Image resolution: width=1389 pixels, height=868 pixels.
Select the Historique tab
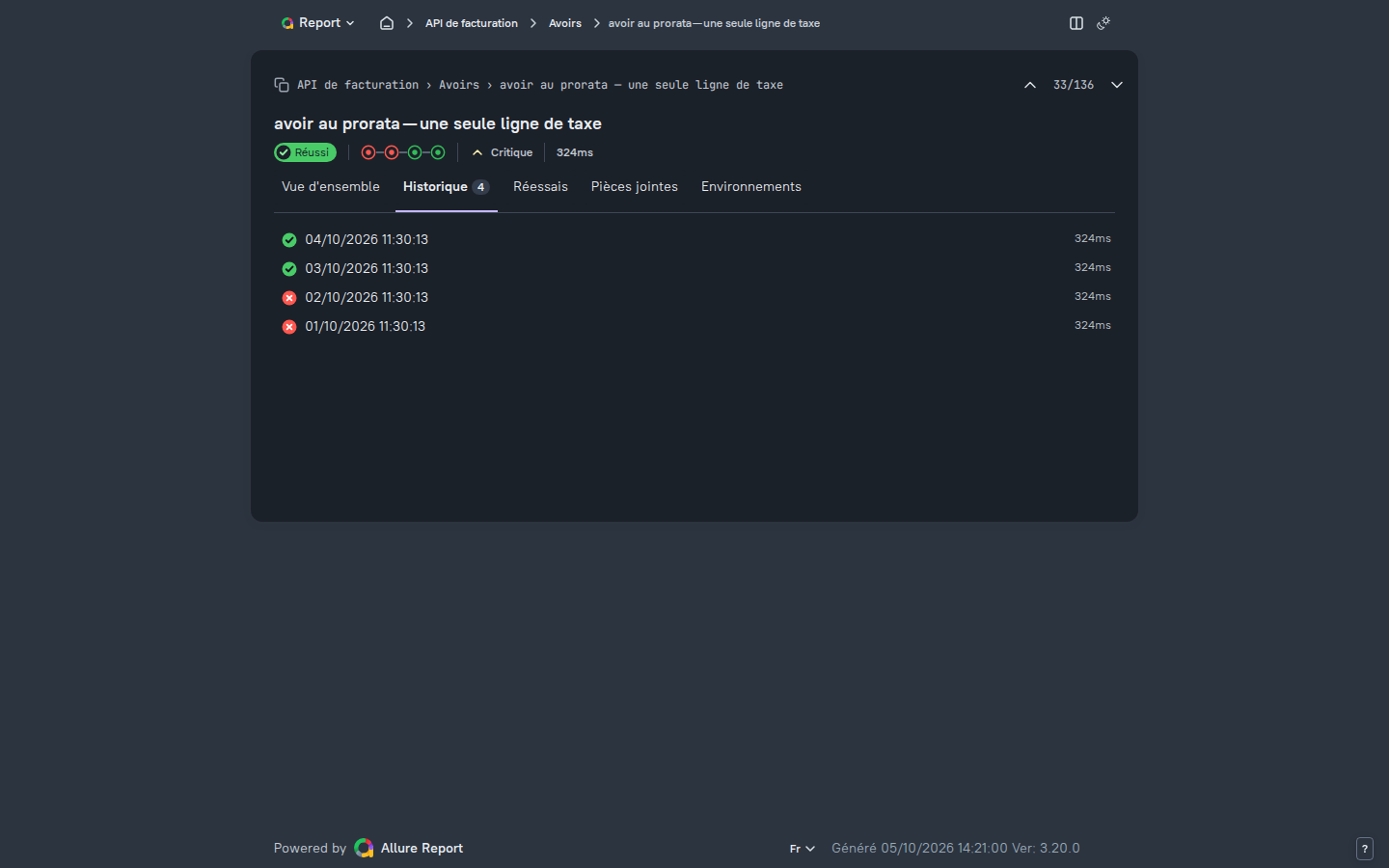click(x=447, y=187)
